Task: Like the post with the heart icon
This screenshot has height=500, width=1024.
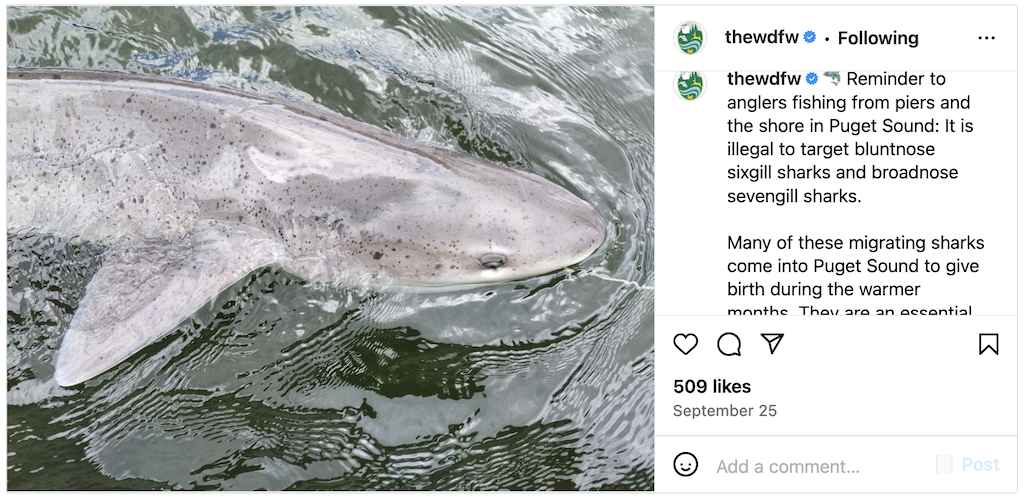Action: [685, 344]
